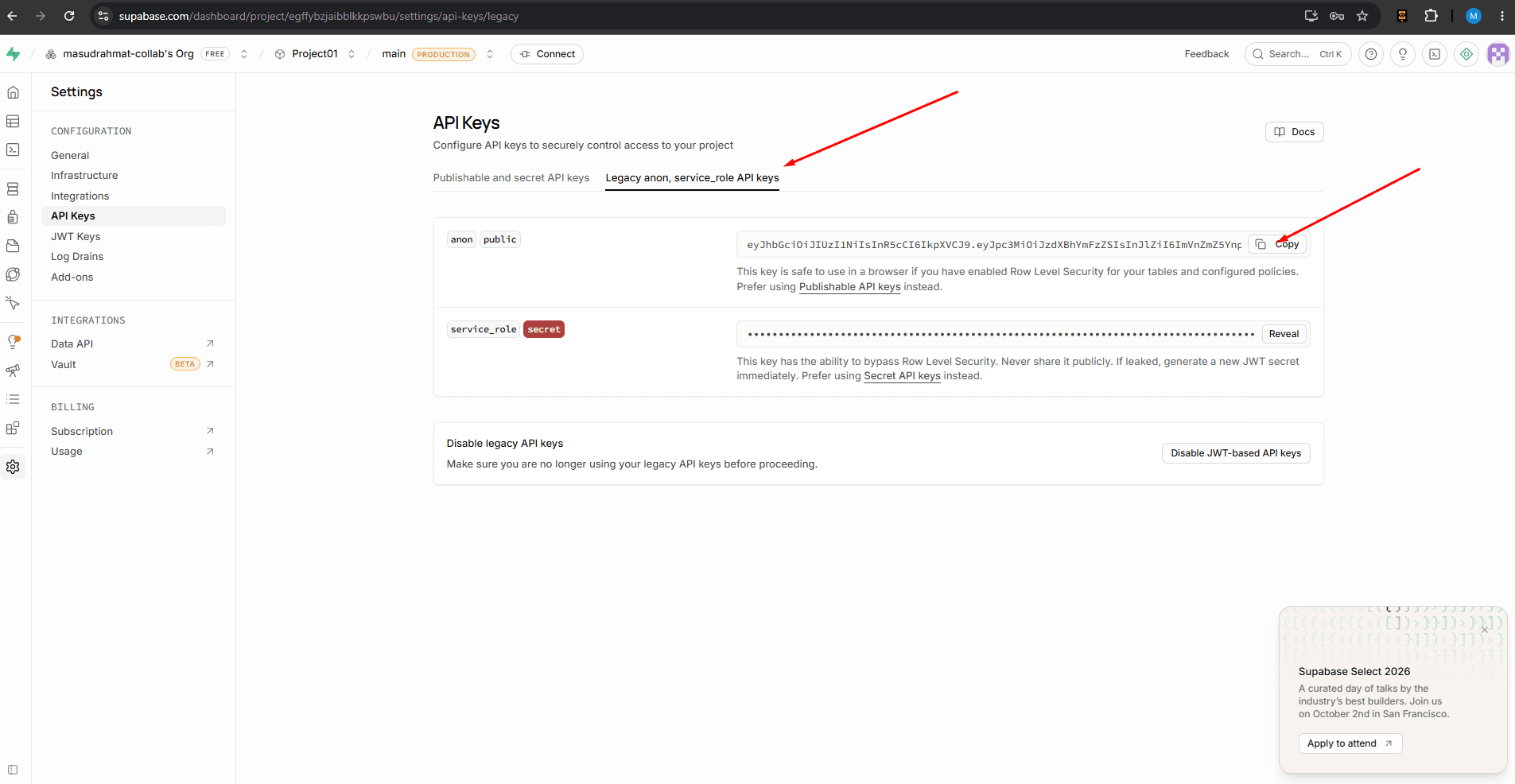This screenshot has width=1515, height=784.
Task: Click Apply to attend in promo card
Action: coord(1350,743)
